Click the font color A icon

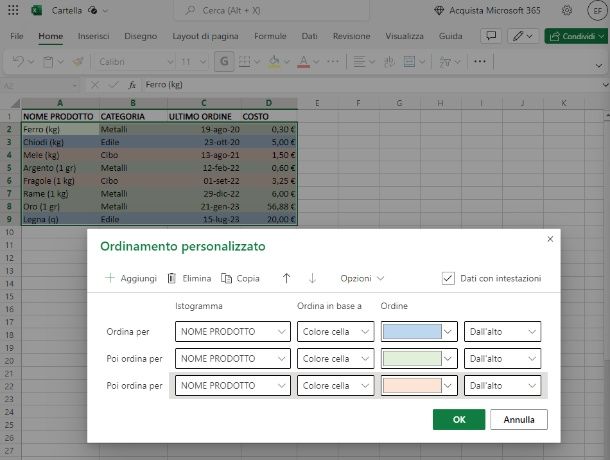click(x=304, y=61)
